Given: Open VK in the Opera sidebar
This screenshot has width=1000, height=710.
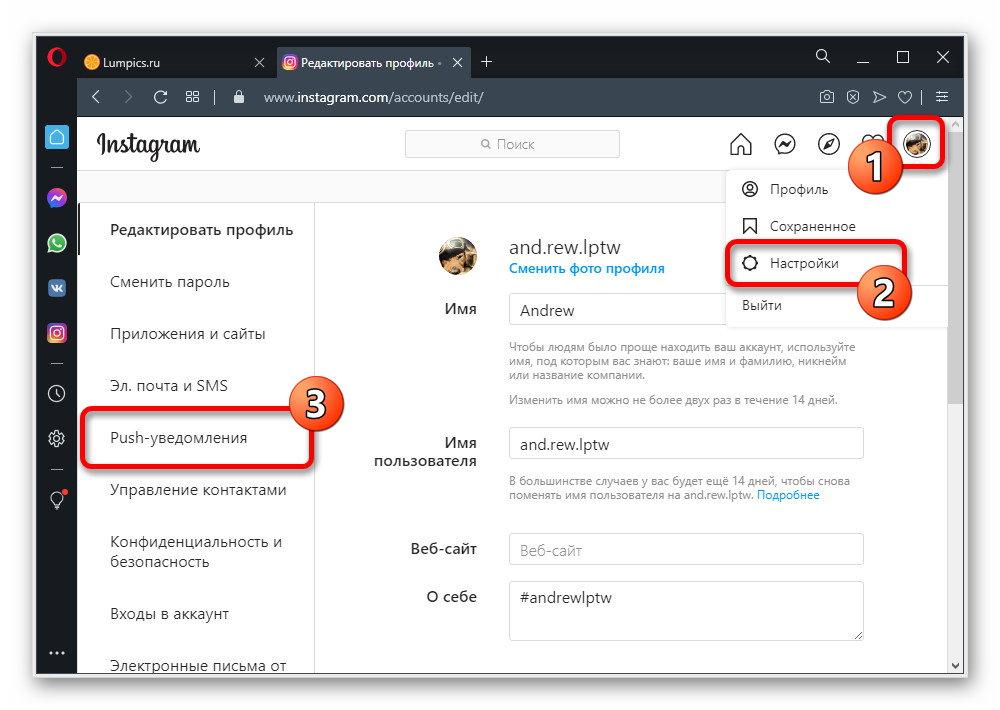Looking at the screenshot, I should pos(57,288).
